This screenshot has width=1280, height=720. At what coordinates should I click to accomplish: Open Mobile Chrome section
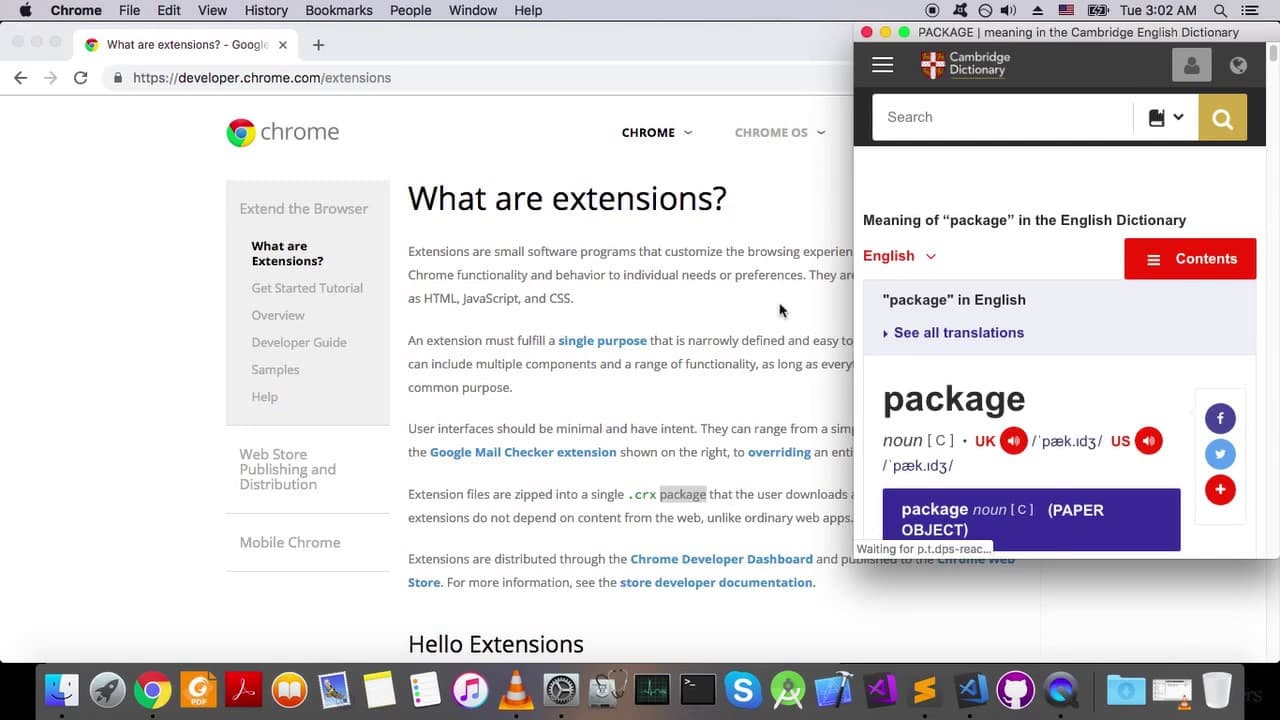click(290, 542)
